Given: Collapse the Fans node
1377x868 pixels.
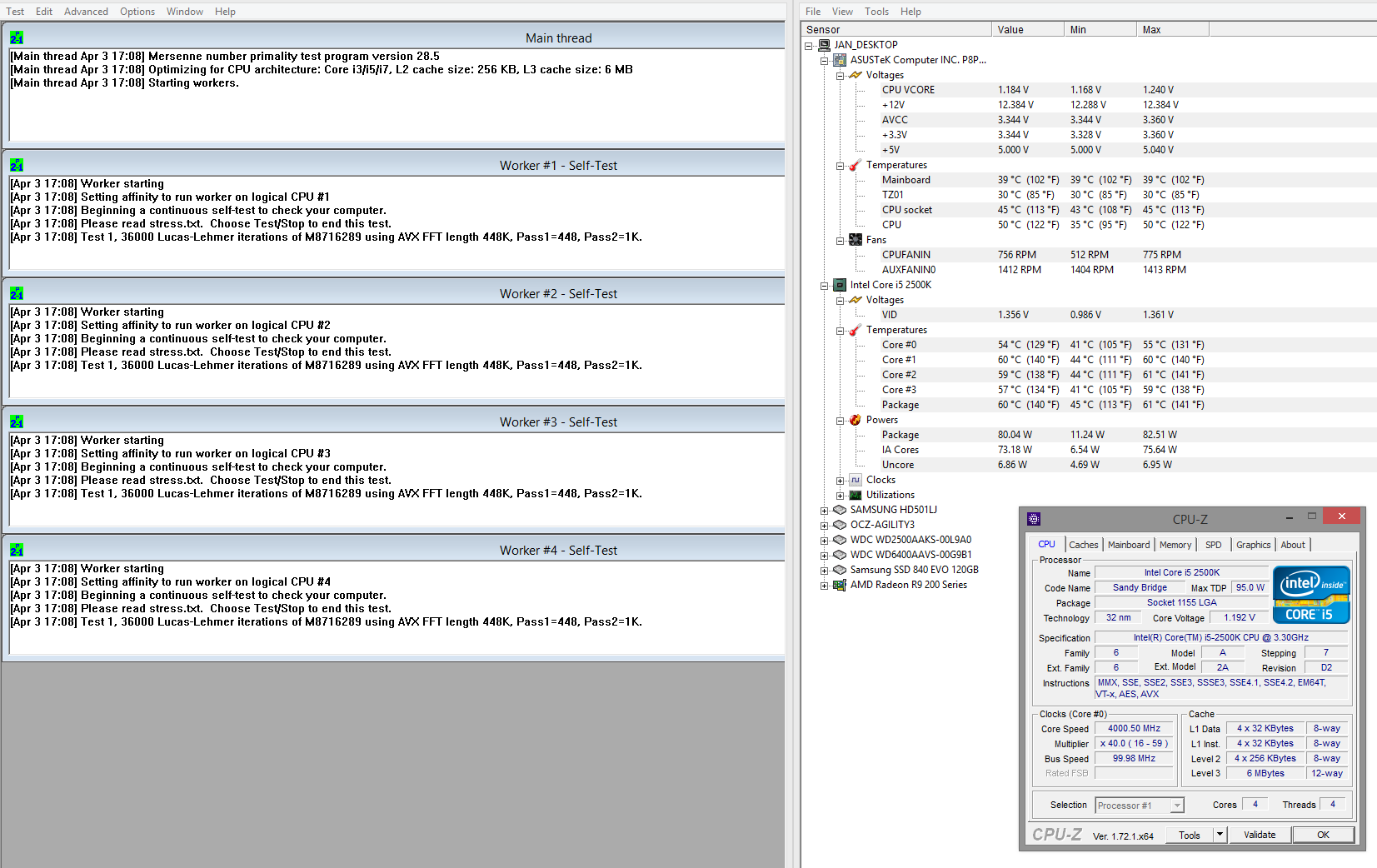Looking at the screenshot, I should pos(840,240).
